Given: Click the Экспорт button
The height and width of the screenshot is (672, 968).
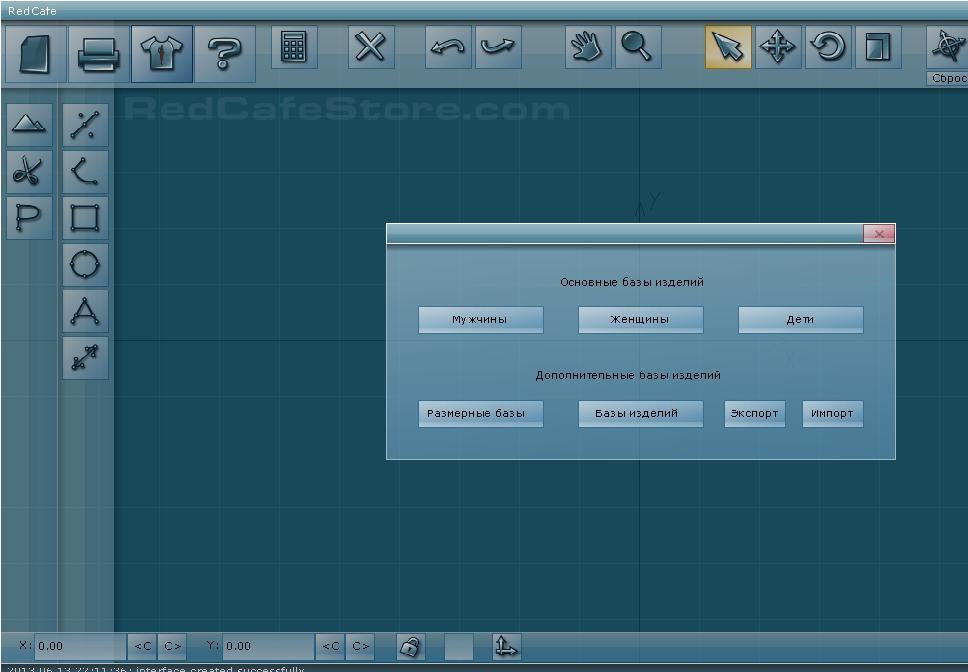Looking at the screenshot, I should coord(755,413).
